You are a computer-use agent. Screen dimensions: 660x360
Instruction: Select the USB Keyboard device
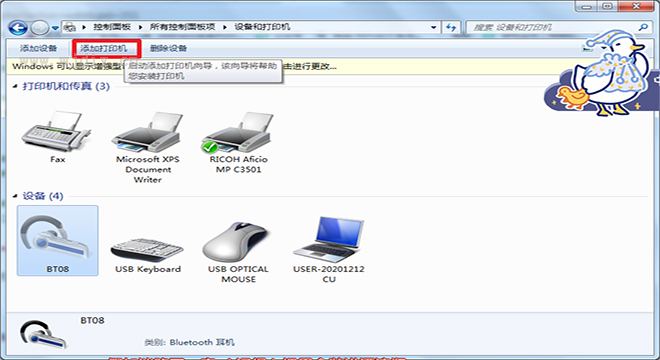pyautogui.click(x=147, y=249)
